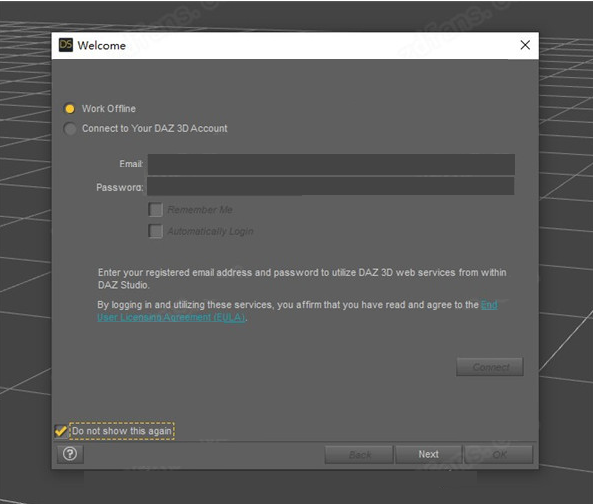Click the Welcome title bar text
Viewport: 593px width, 504px height.
point(102,46)
